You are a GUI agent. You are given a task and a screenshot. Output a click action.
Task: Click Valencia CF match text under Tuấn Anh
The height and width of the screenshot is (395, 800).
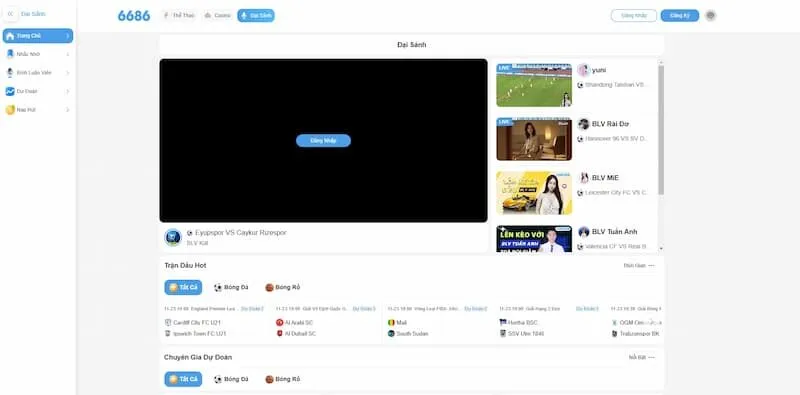(616, 246)
